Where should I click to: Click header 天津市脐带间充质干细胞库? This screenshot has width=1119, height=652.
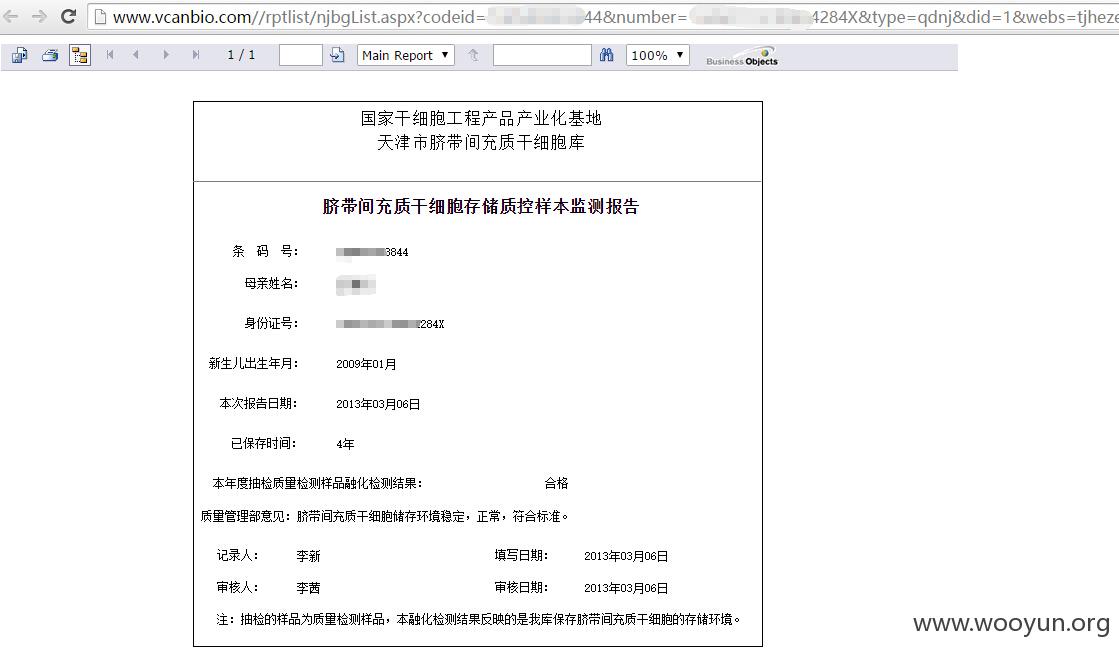point(481,143)
